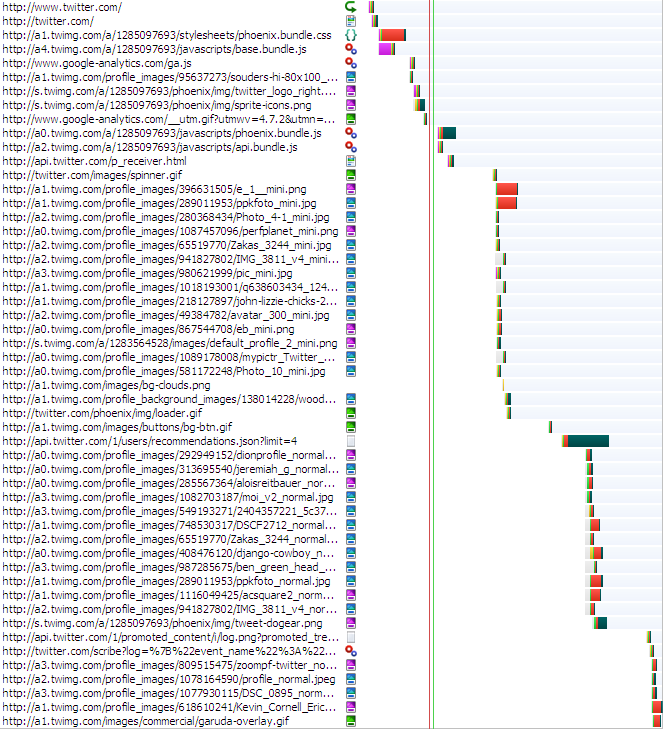Image resolution: width=663 pixels, height=729 pixels.
Task: Select bg-clouds.png URL row
Action: [106, 385]
